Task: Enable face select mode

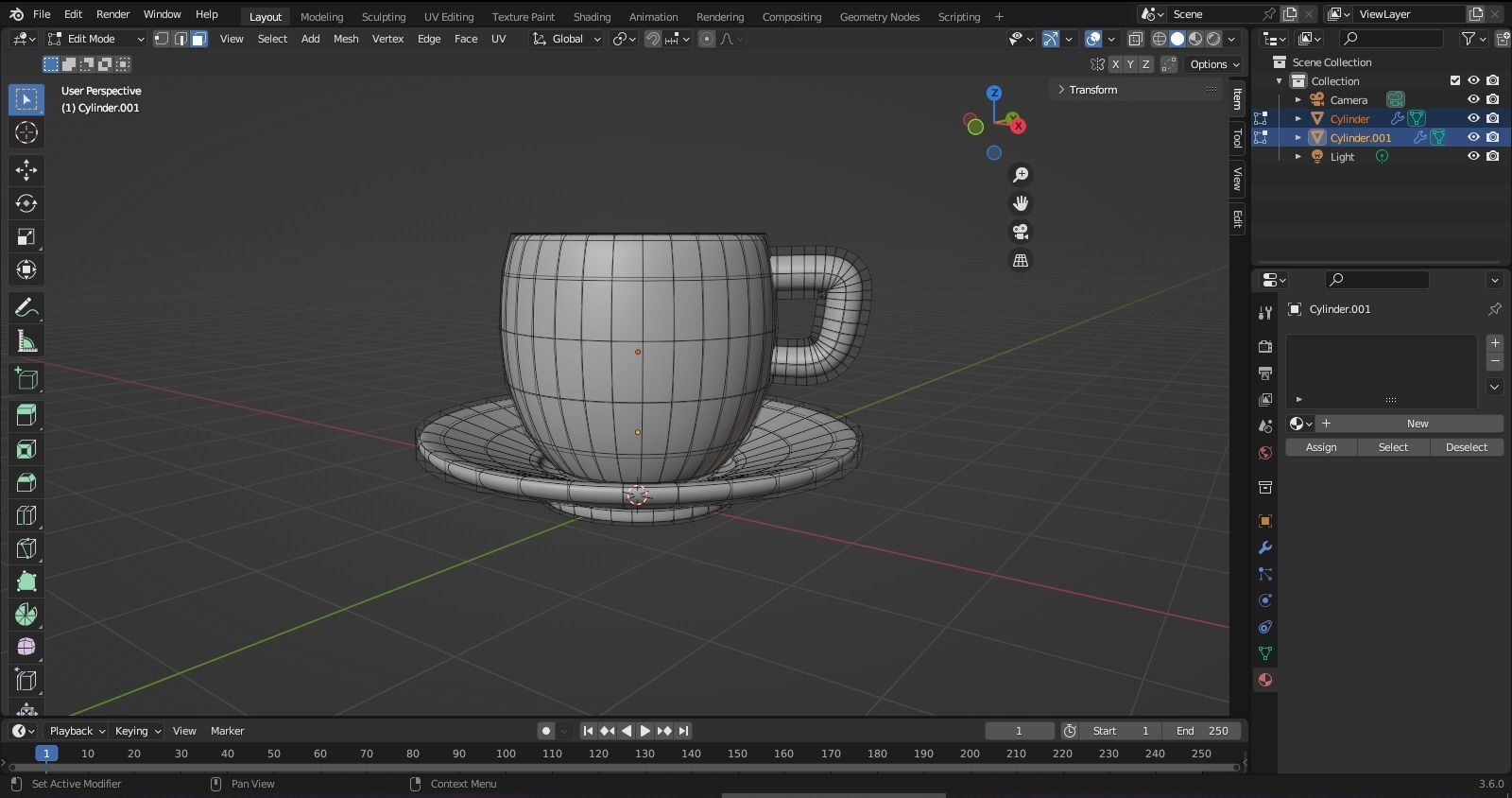Action: click(198, 39)
